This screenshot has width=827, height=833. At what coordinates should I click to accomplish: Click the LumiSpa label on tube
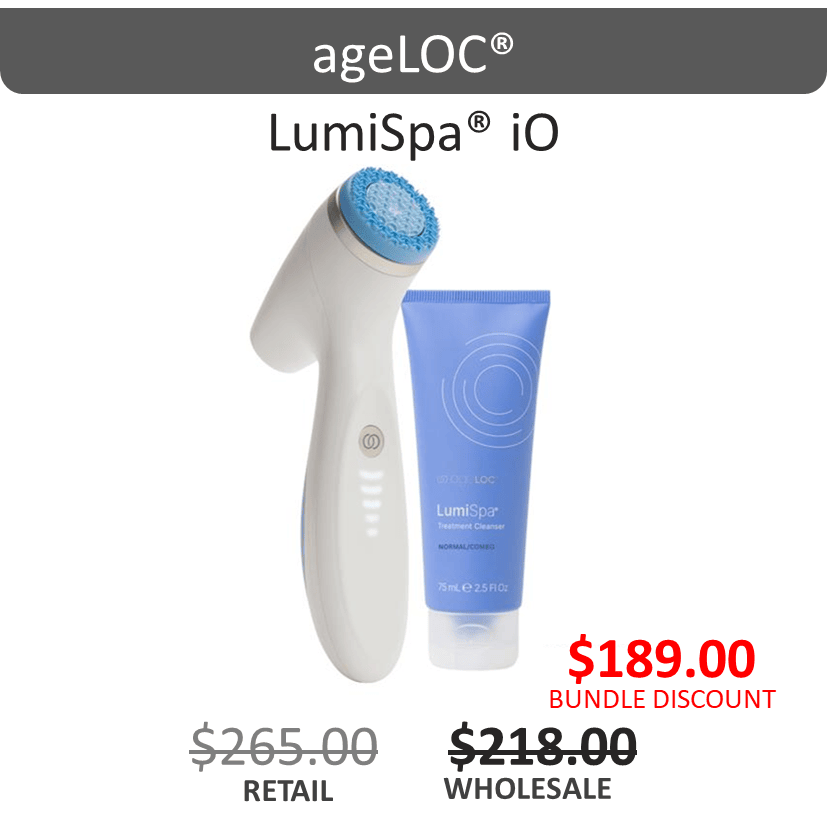tap(467, 511)
